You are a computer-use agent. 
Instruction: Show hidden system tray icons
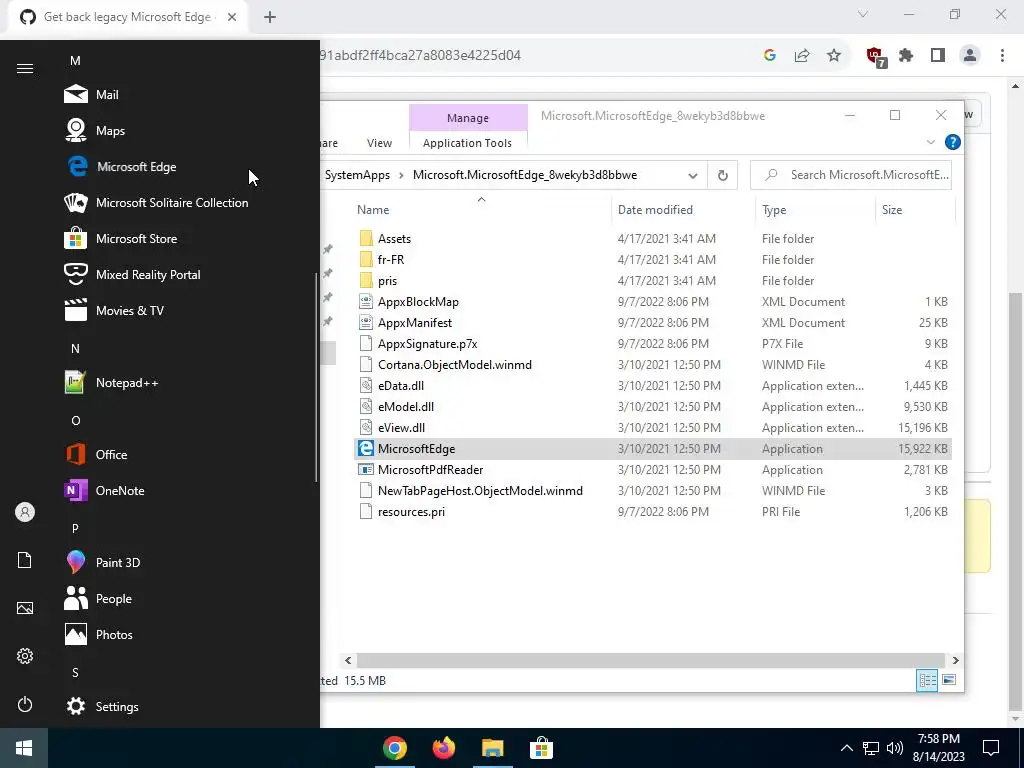click(846, 748)
